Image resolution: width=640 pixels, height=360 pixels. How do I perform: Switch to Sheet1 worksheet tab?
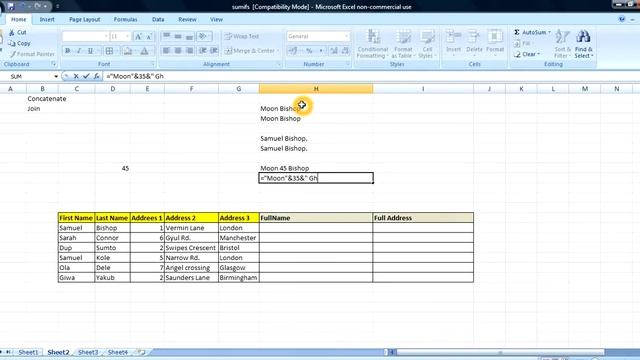tap(28, 352)
